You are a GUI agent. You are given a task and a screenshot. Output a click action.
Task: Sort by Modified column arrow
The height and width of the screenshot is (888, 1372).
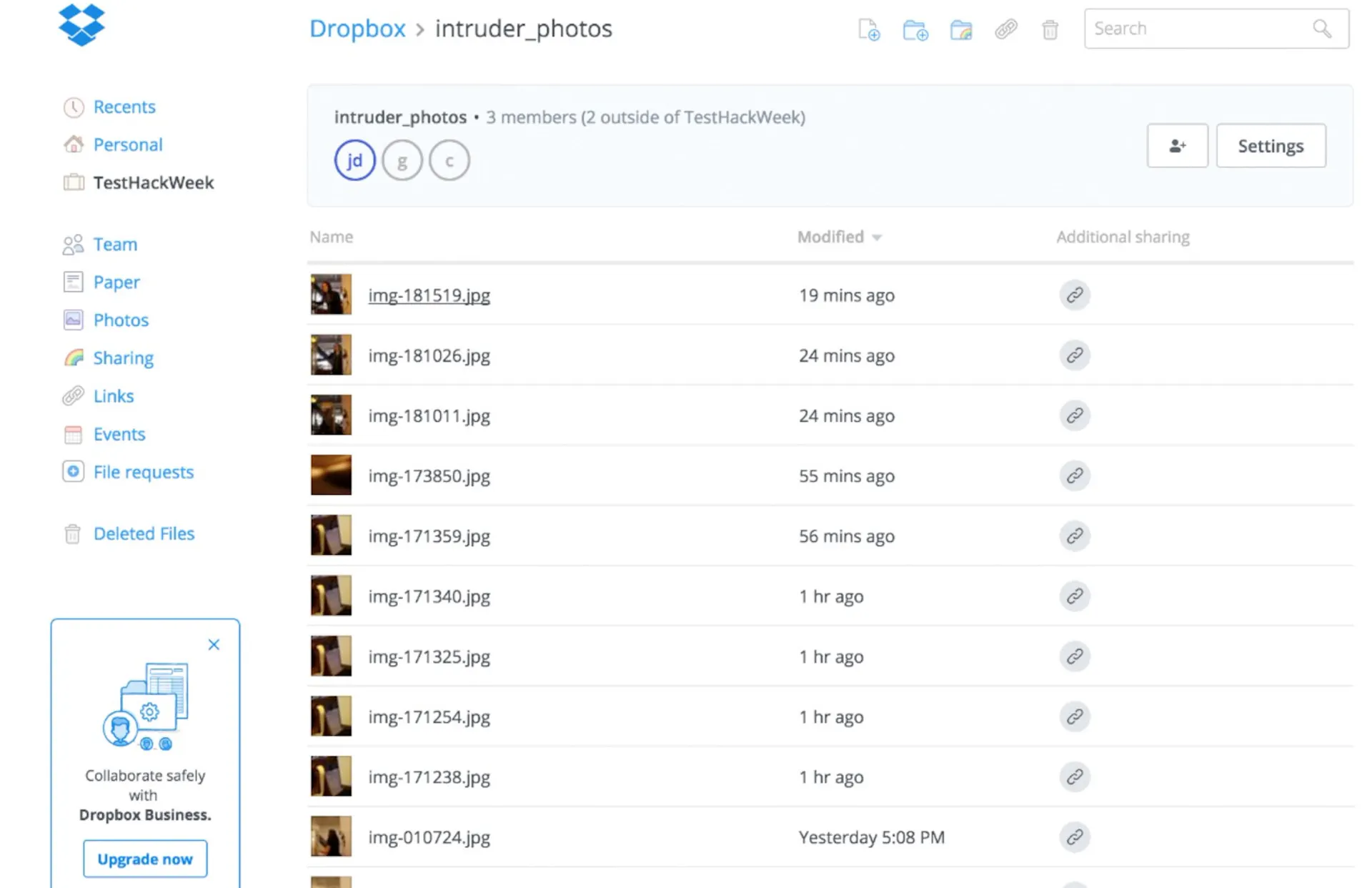tap(877, 237)
